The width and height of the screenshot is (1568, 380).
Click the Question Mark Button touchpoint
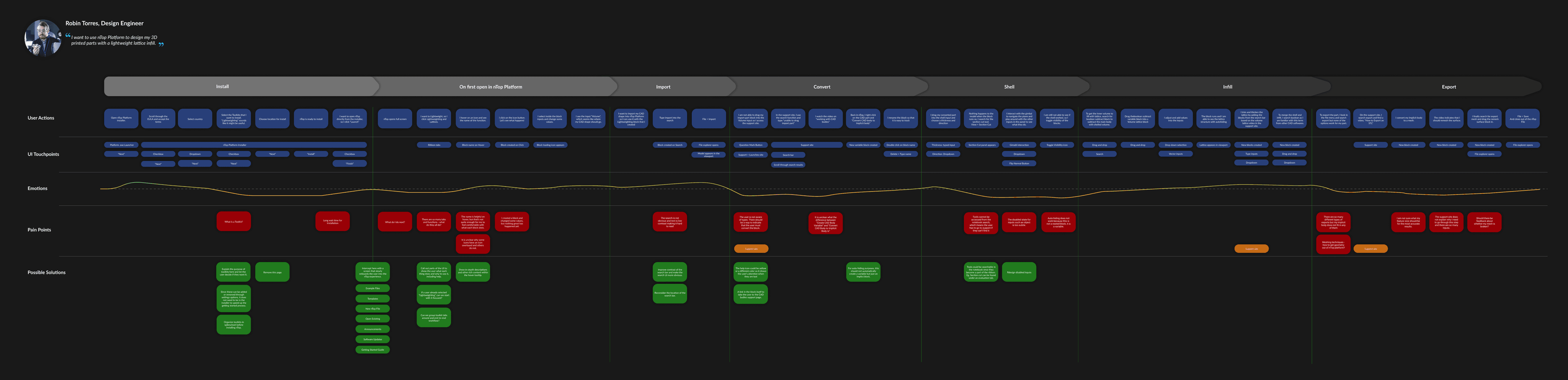pos(751,145)
